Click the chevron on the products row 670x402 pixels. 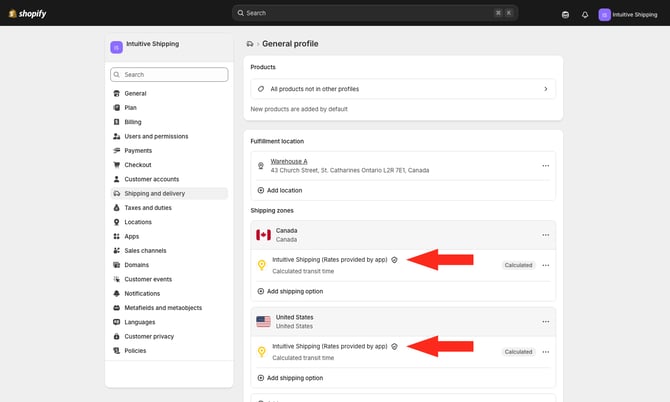[546, 89]
